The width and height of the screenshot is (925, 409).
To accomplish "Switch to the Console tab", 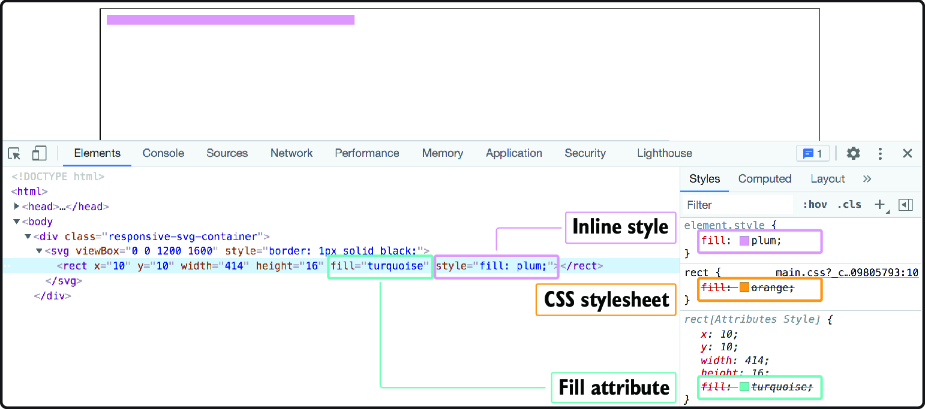I will tap(163, 153).
